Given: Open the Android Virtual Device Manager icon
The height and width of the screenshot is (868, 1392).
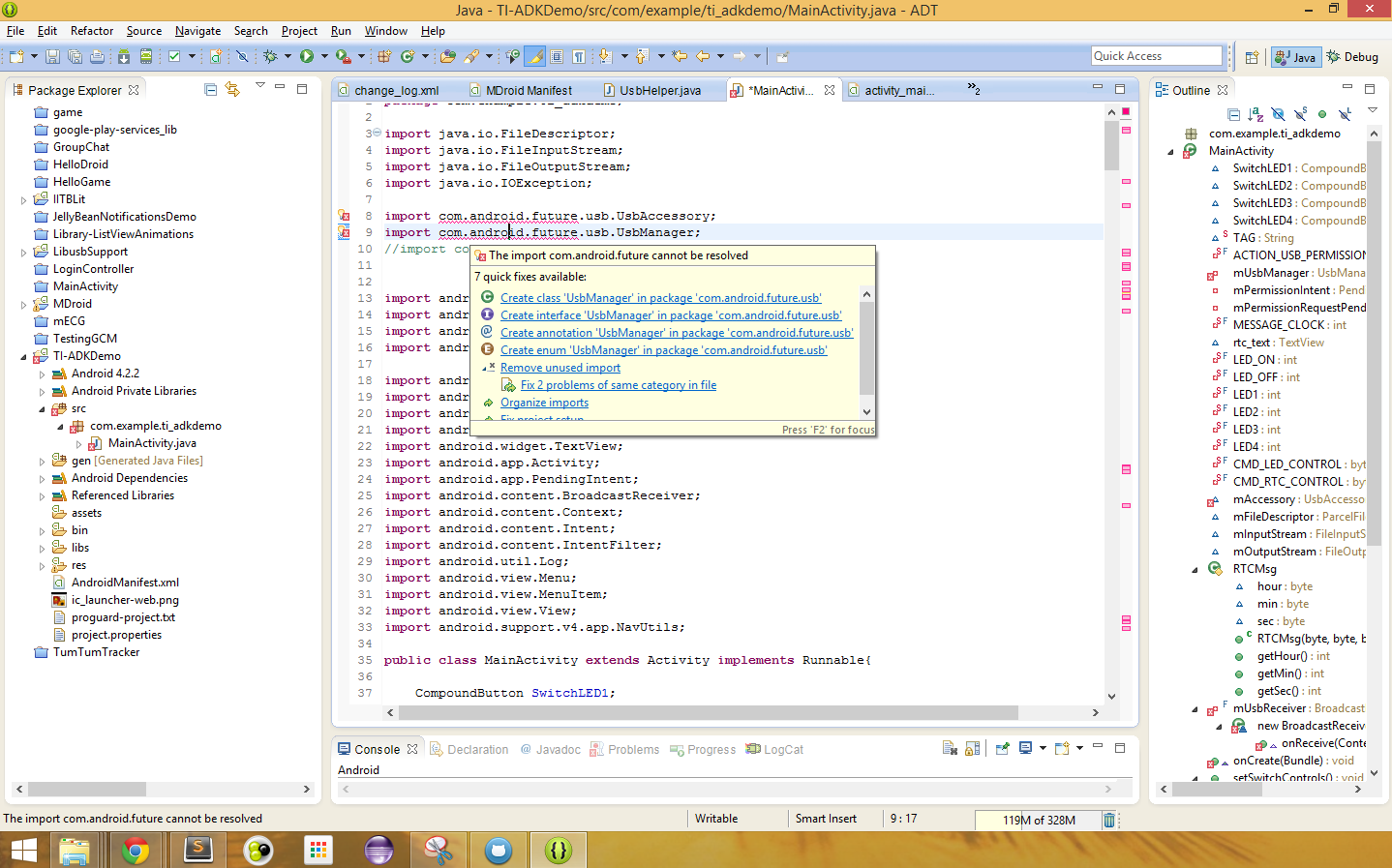Looking at the screenshot, I should (x=146, y=56).
